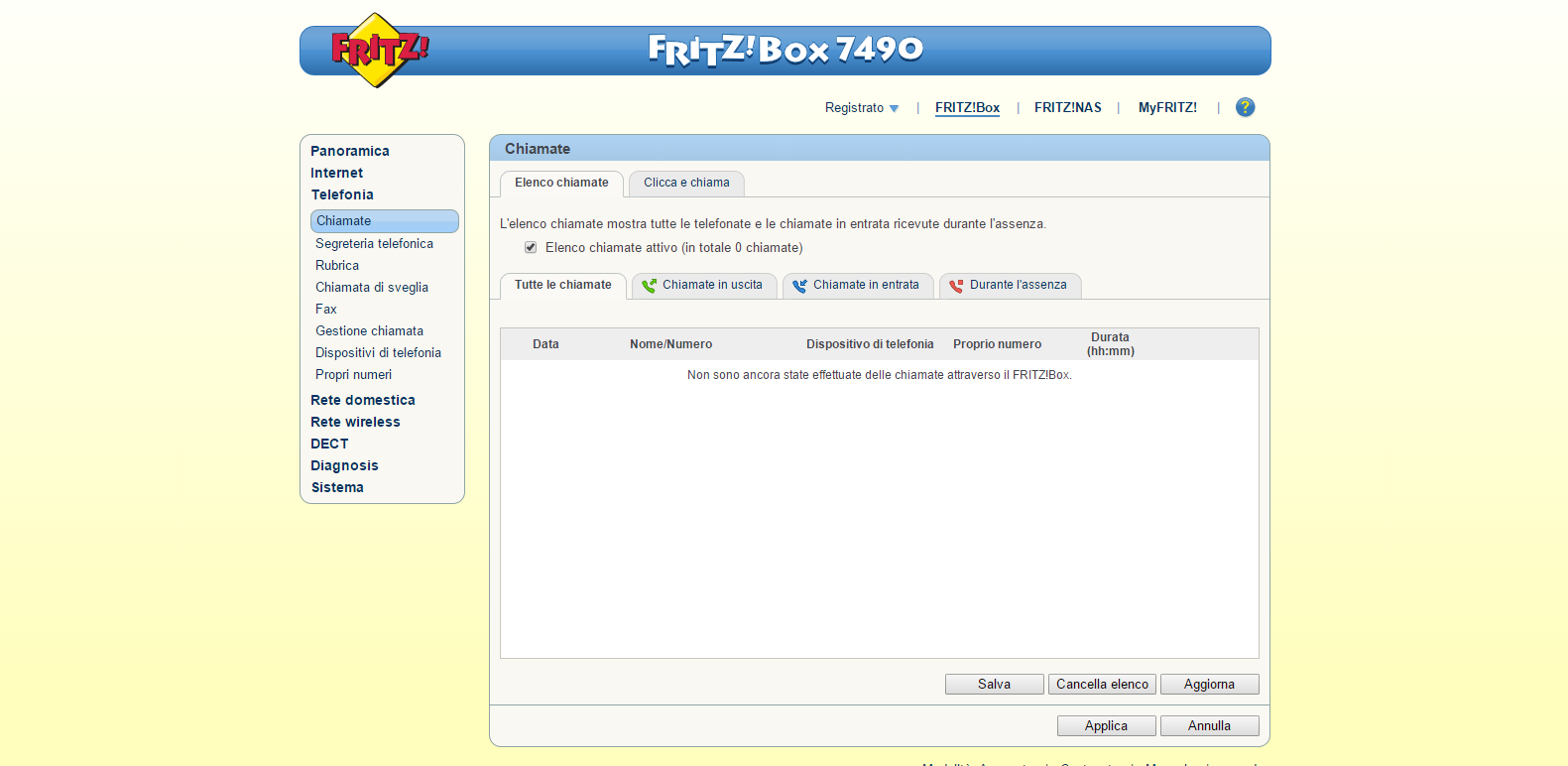Click the Cancella elenco button
This screenshot has height=766, width=1568.
[1102, 685]
